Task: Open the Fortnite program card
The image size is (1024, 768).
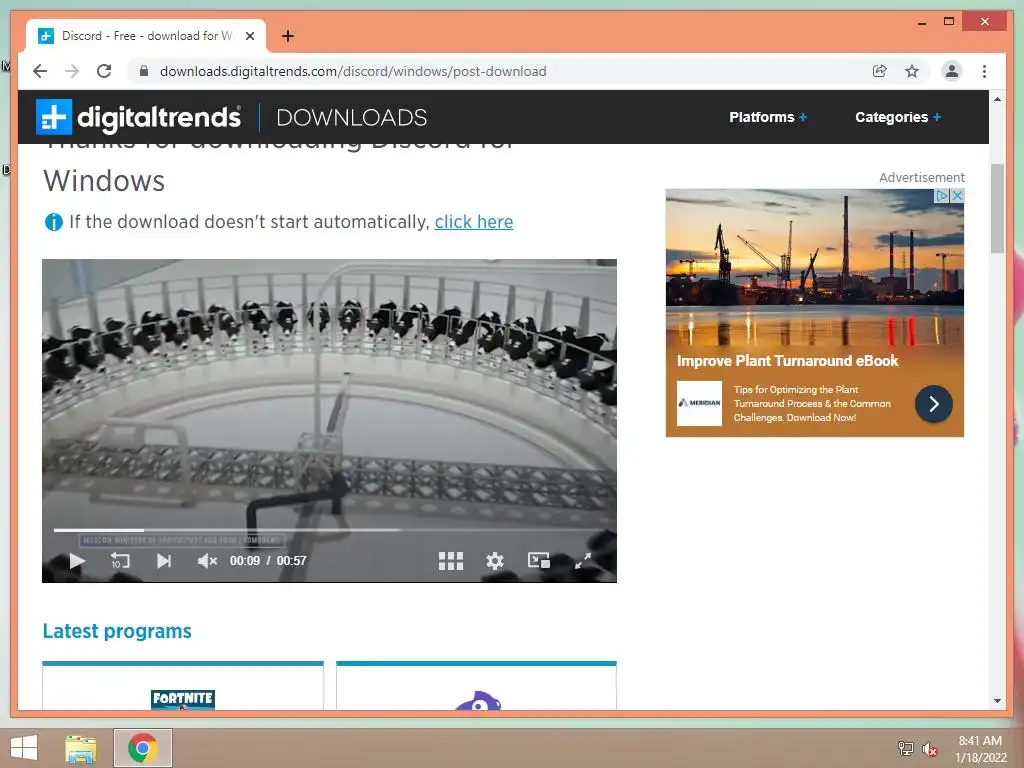Action: point(183,686)
